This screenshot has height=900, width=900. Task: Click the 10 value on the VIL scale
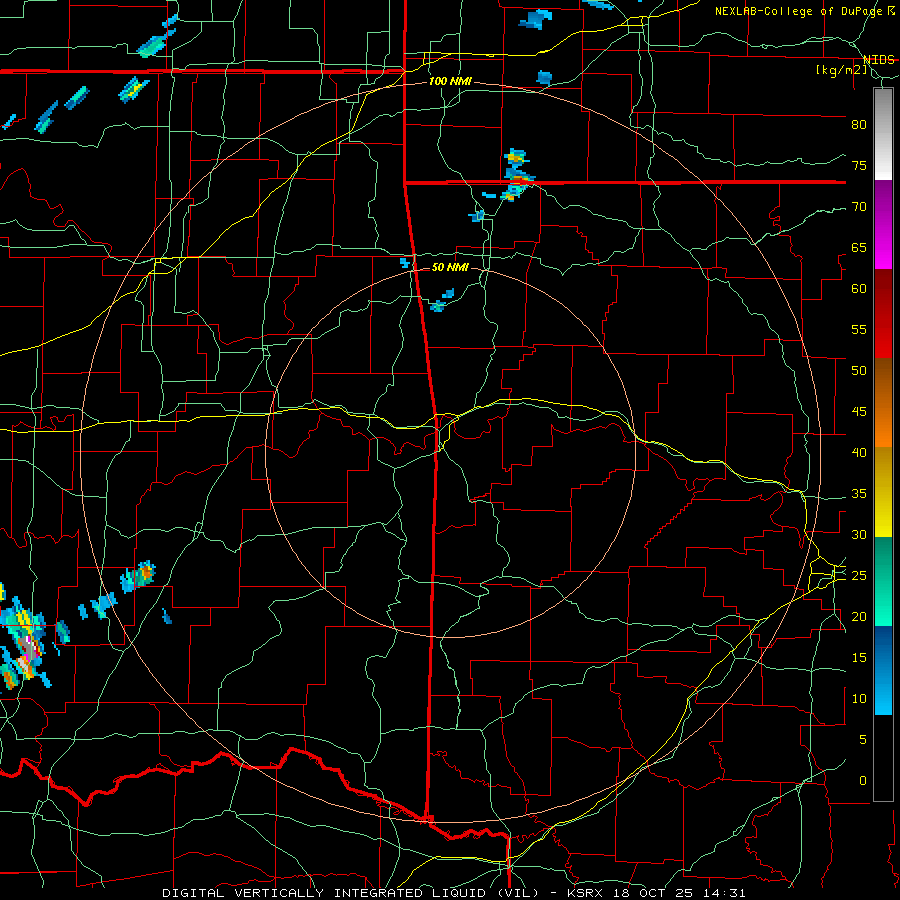(x=859, y=699)
